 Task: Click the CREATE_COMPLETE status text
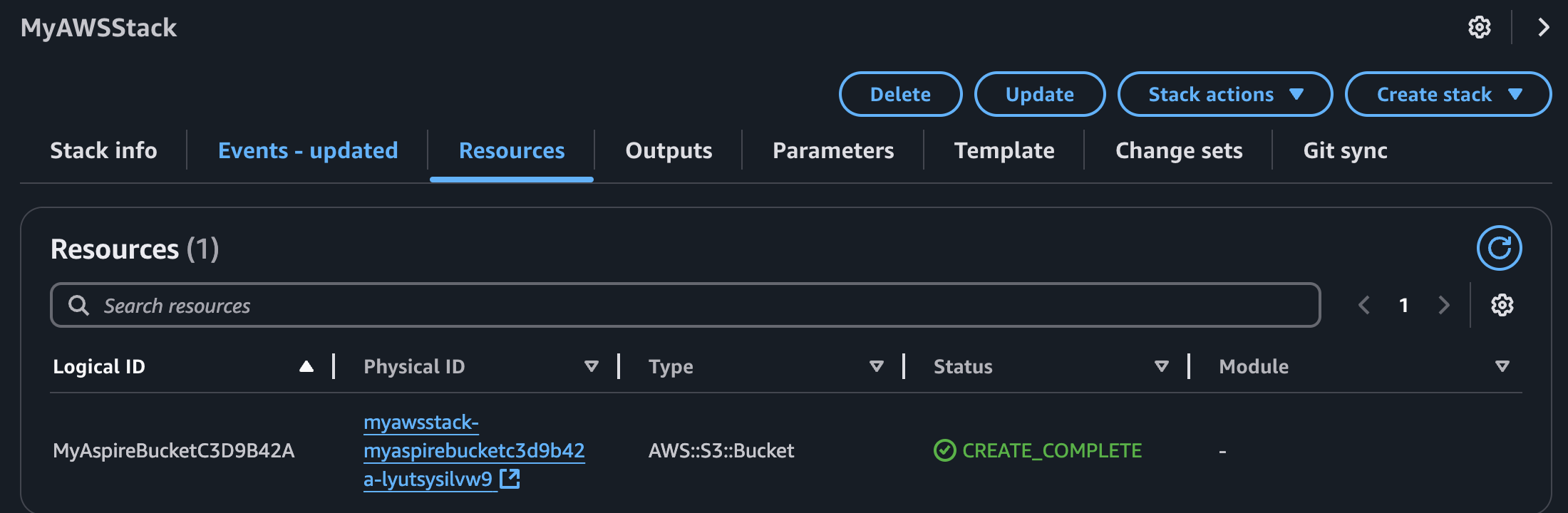tap(1052, 450)
